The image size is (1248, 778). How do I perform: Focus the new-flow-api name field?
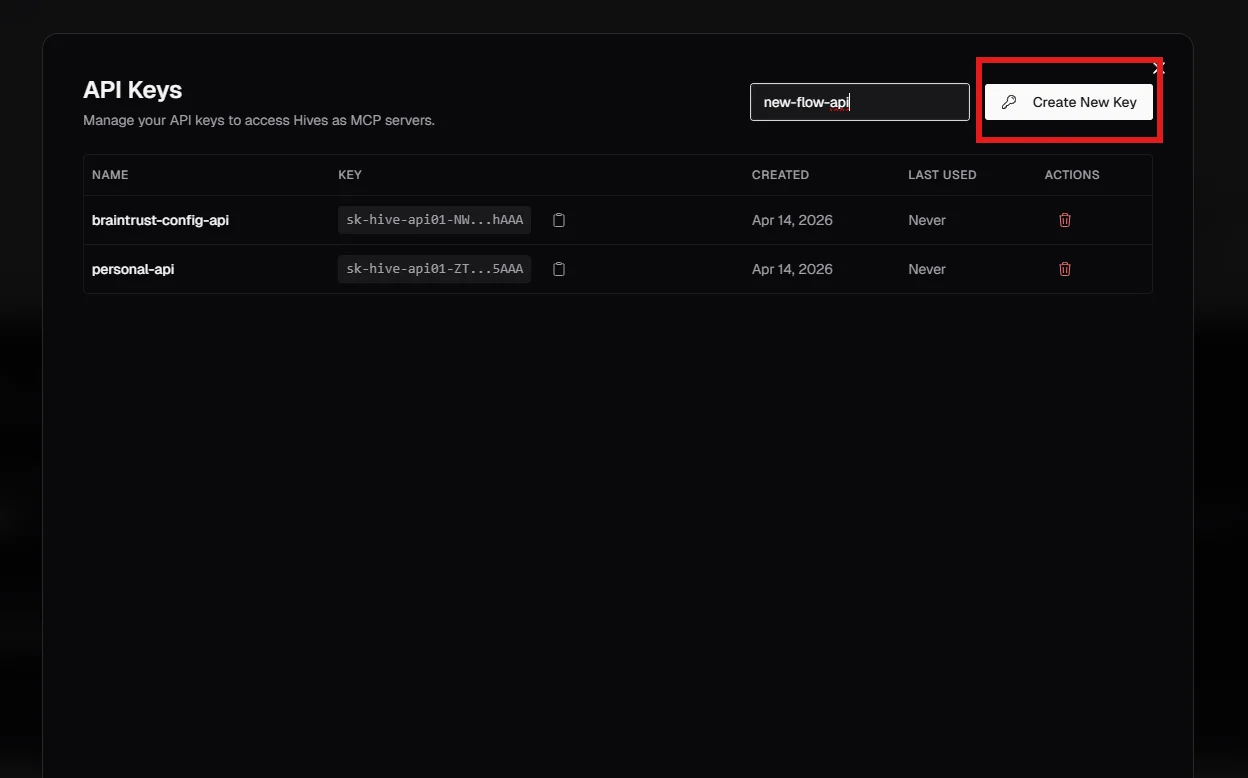click(860, 102)
